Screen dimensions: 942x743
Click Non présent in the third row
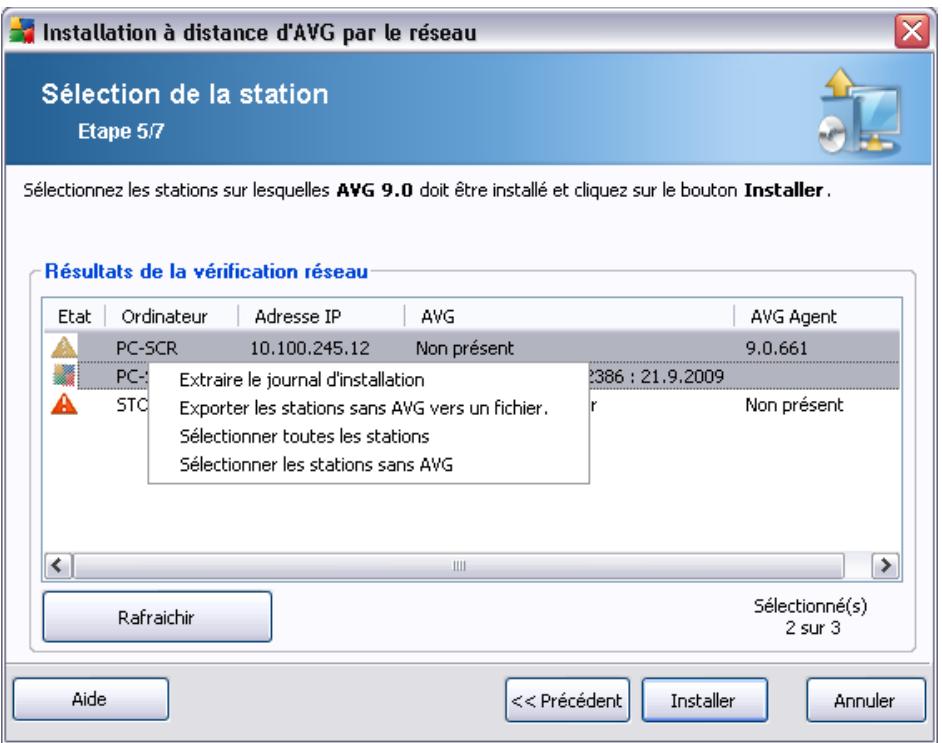[794, 405]
